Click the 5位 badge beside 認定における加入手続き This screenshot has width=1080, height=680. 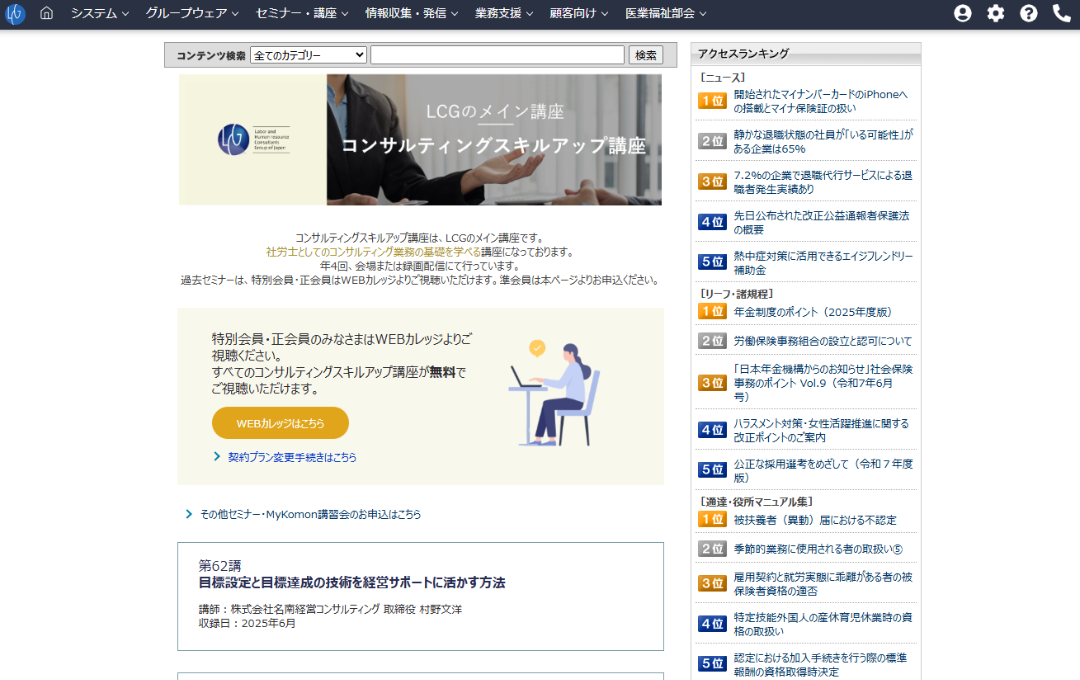pyautogui.click(x=712, y=663)
